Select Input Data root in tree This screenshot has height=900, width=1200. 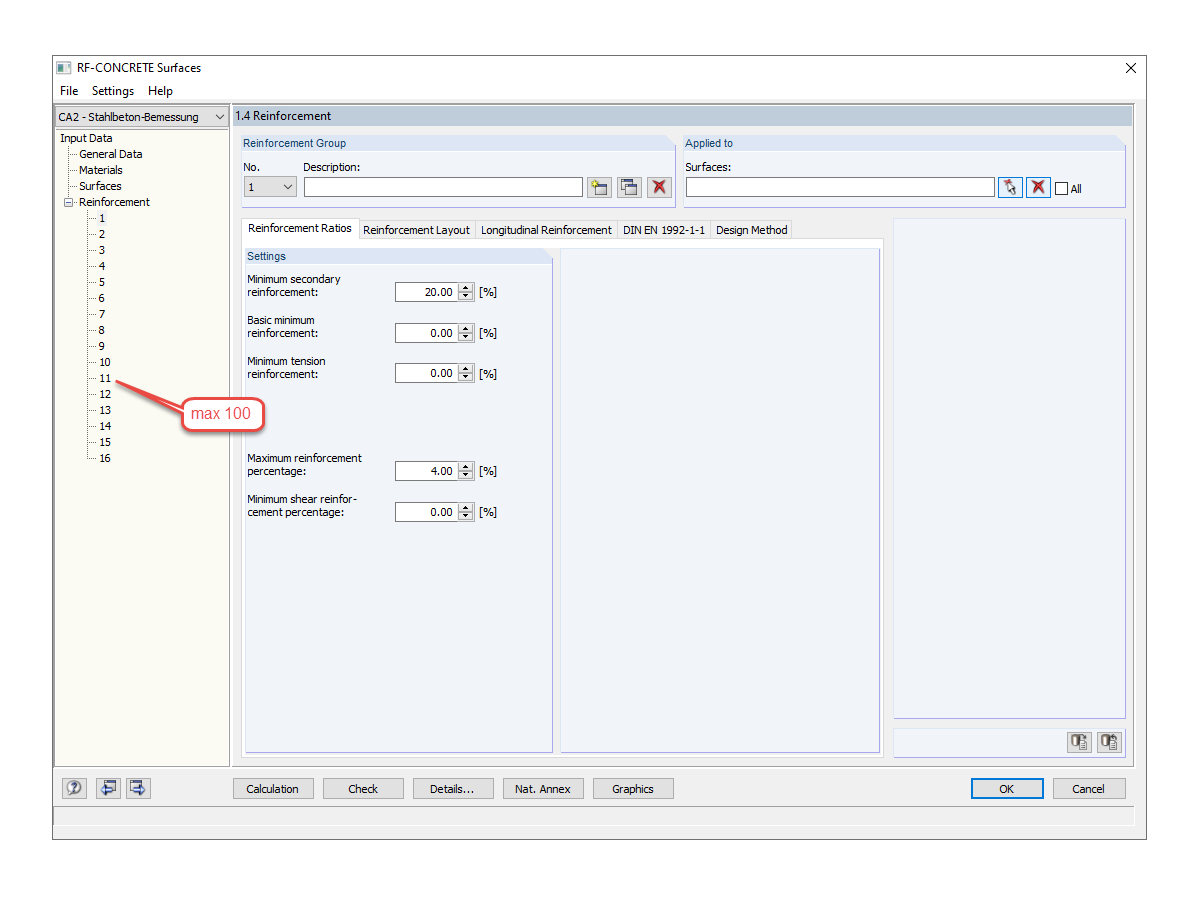86,138
